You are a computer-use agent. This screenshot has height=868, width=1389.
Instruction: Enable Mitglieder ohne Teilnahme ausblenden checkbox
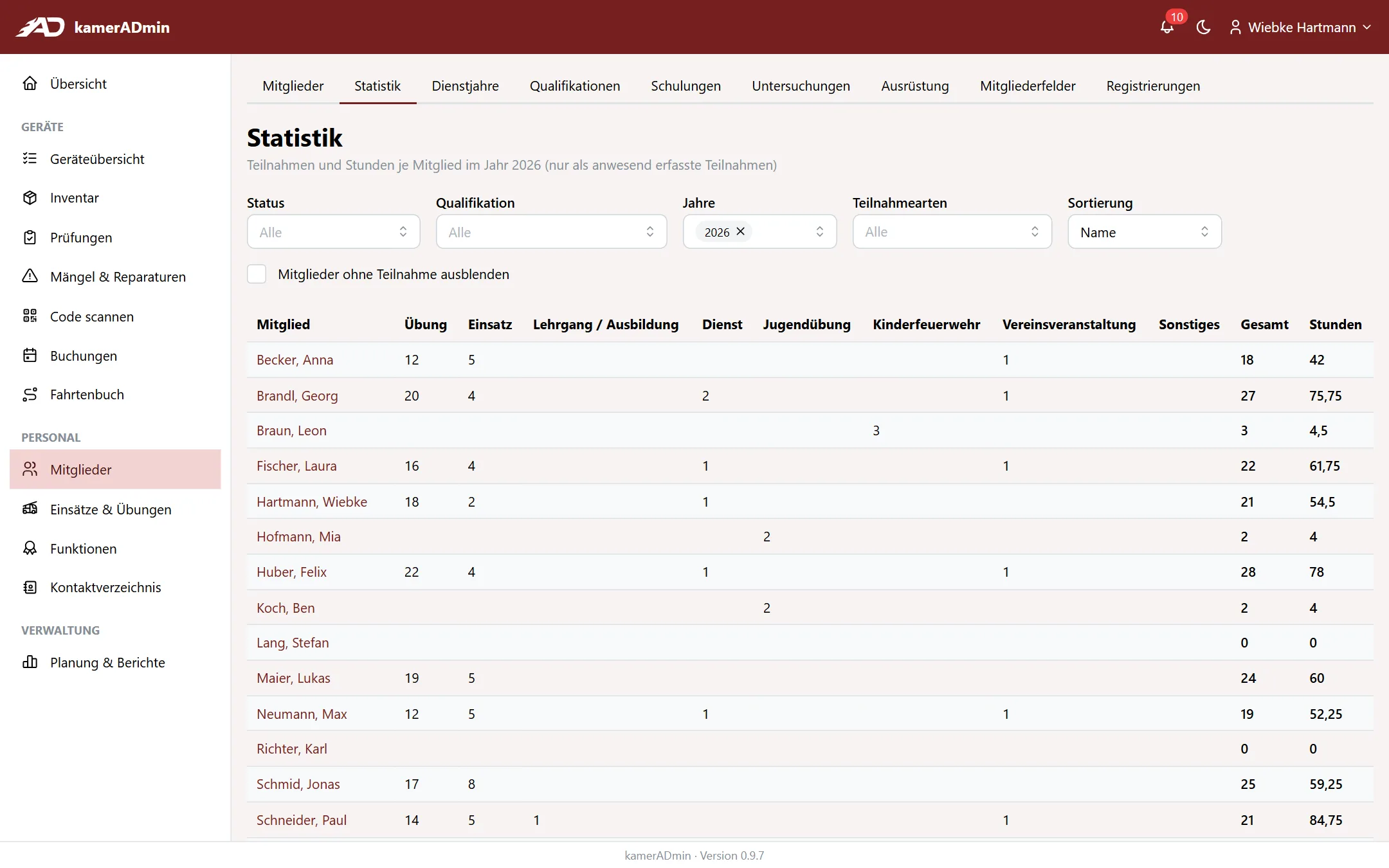pyautogui.click(x=257, y=275)
